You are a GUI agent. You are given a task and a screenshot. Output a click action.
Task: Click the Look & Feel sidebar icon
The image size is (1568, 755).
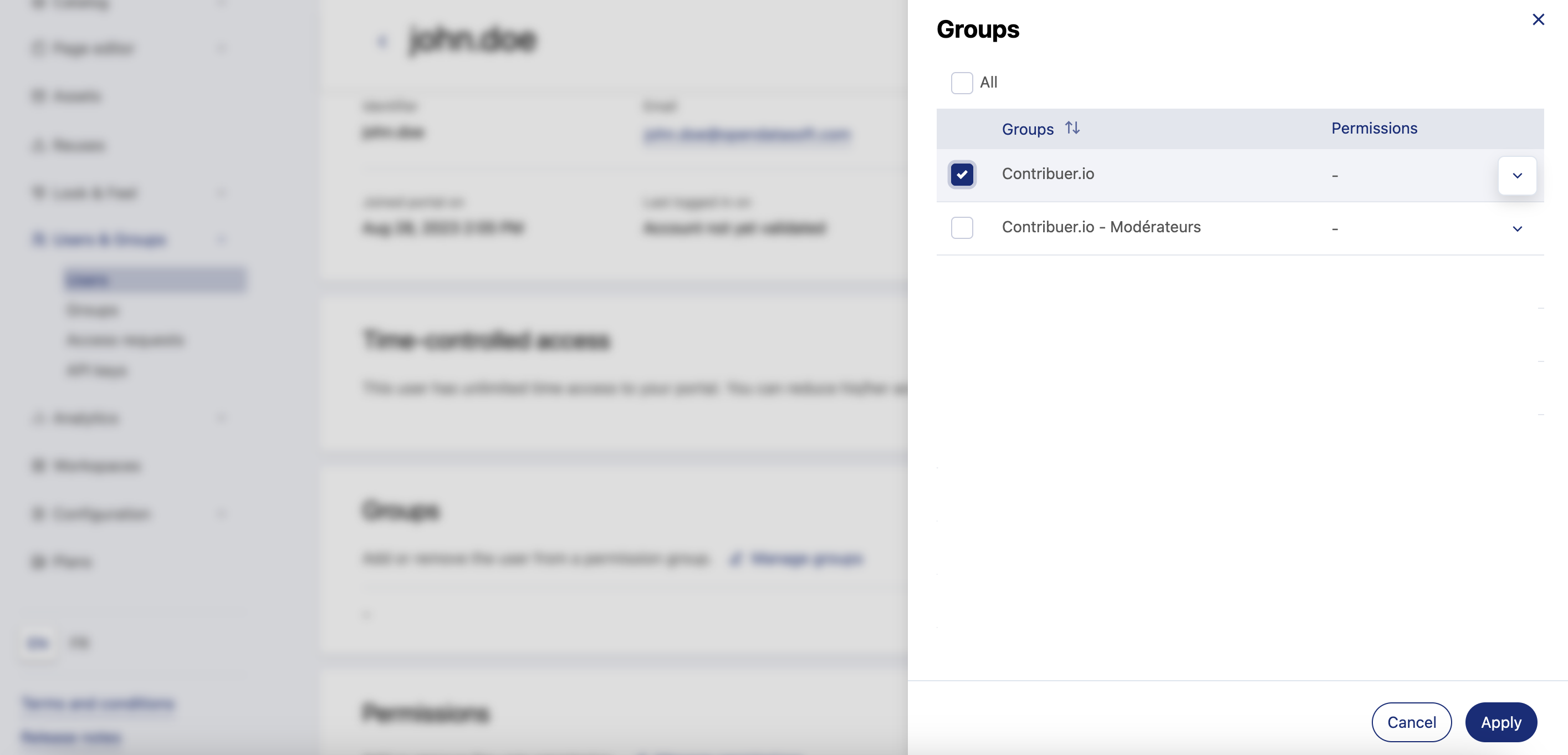[38, 193]
